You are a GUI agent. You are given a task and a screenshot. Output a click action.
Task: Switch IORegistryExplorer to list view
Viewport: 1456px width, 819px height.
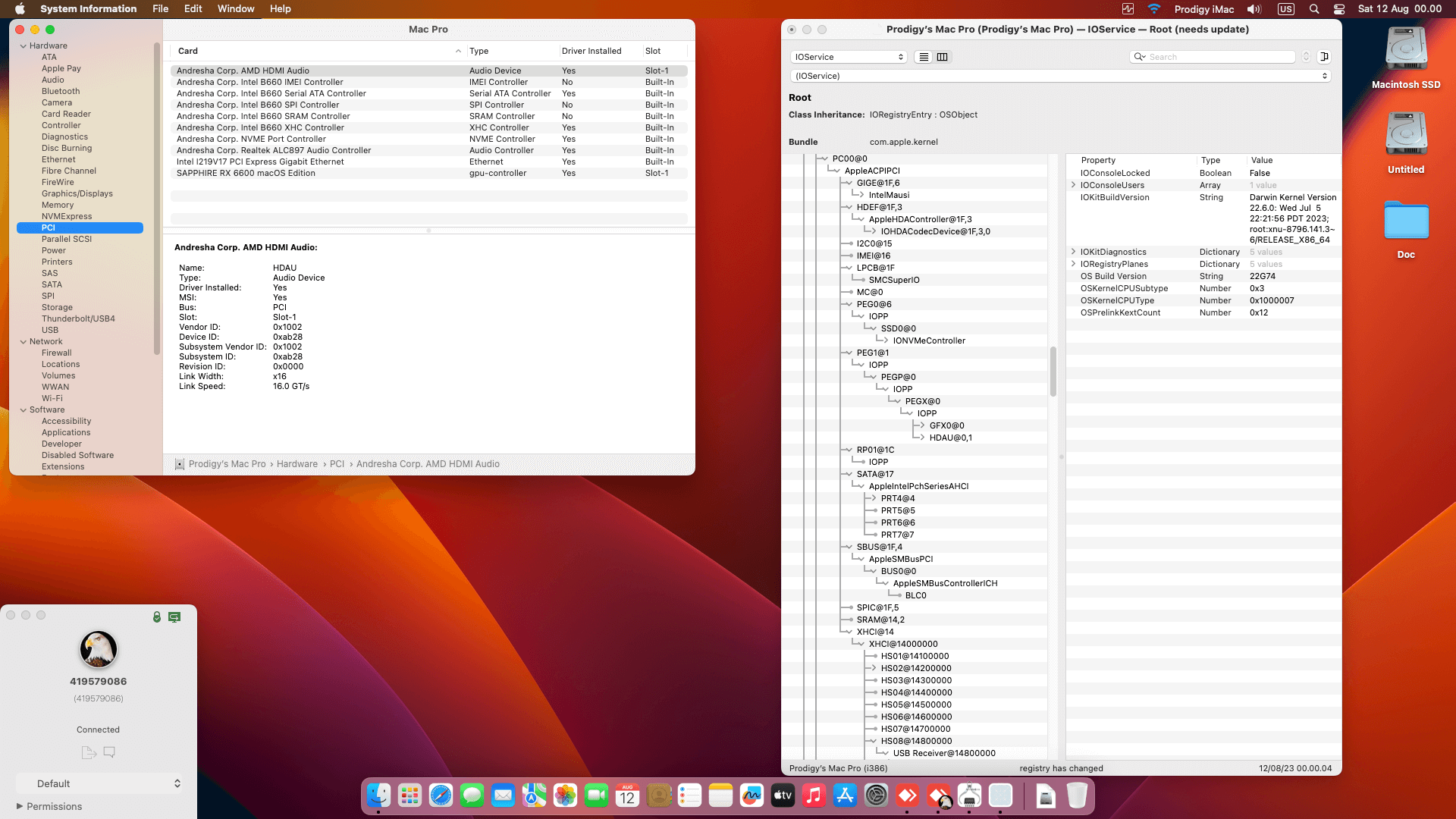point(923,57)
